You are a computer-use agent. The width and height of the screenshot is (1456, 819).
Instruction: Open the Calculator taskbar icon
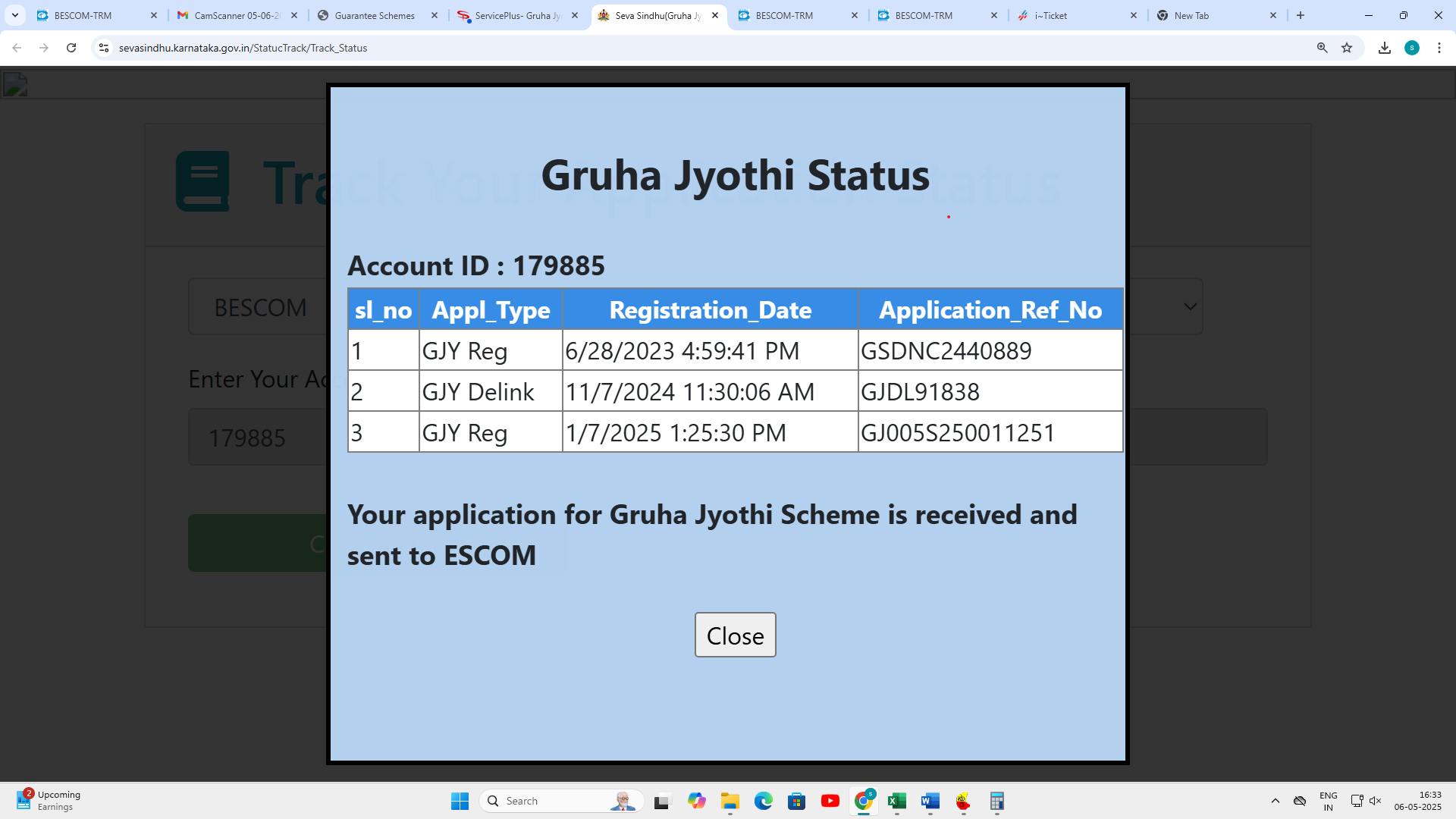(996, 801)
